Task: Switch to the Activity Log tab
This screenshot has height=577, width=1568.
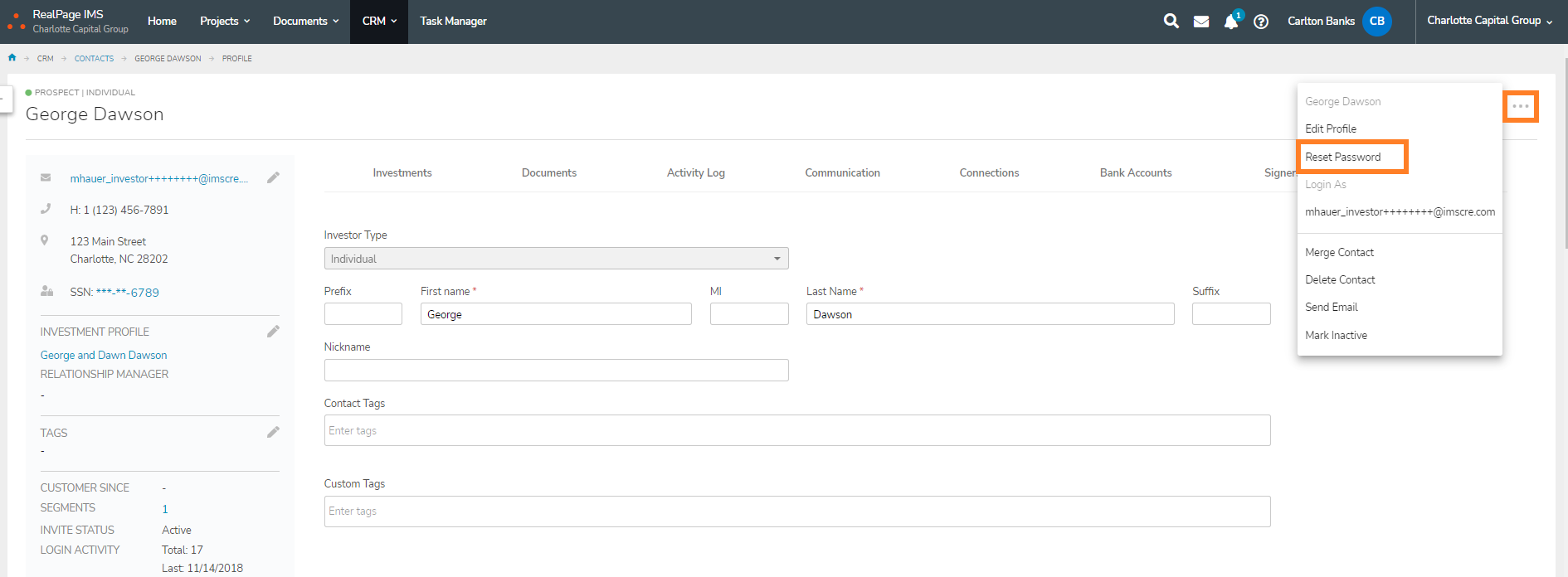Action: pyautogui.click(x=695, y=173)
